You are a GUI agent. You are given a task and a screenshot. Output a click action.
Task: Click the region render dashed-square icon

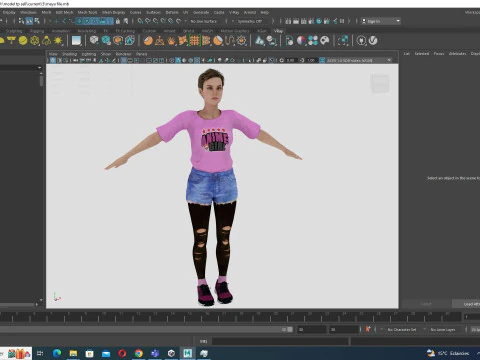point(343,41)
